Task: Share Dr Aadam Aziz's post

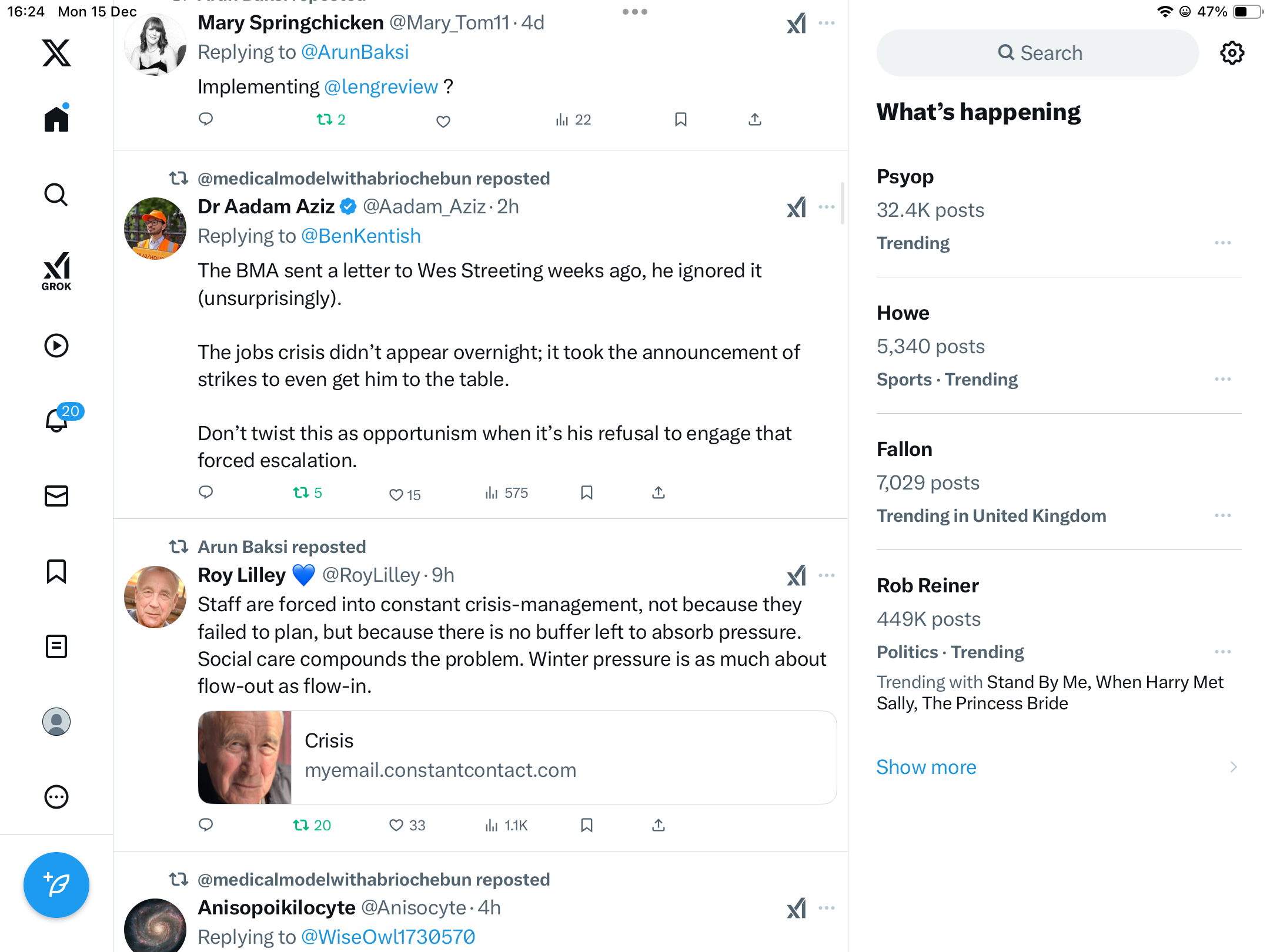Action: point(659,492)
